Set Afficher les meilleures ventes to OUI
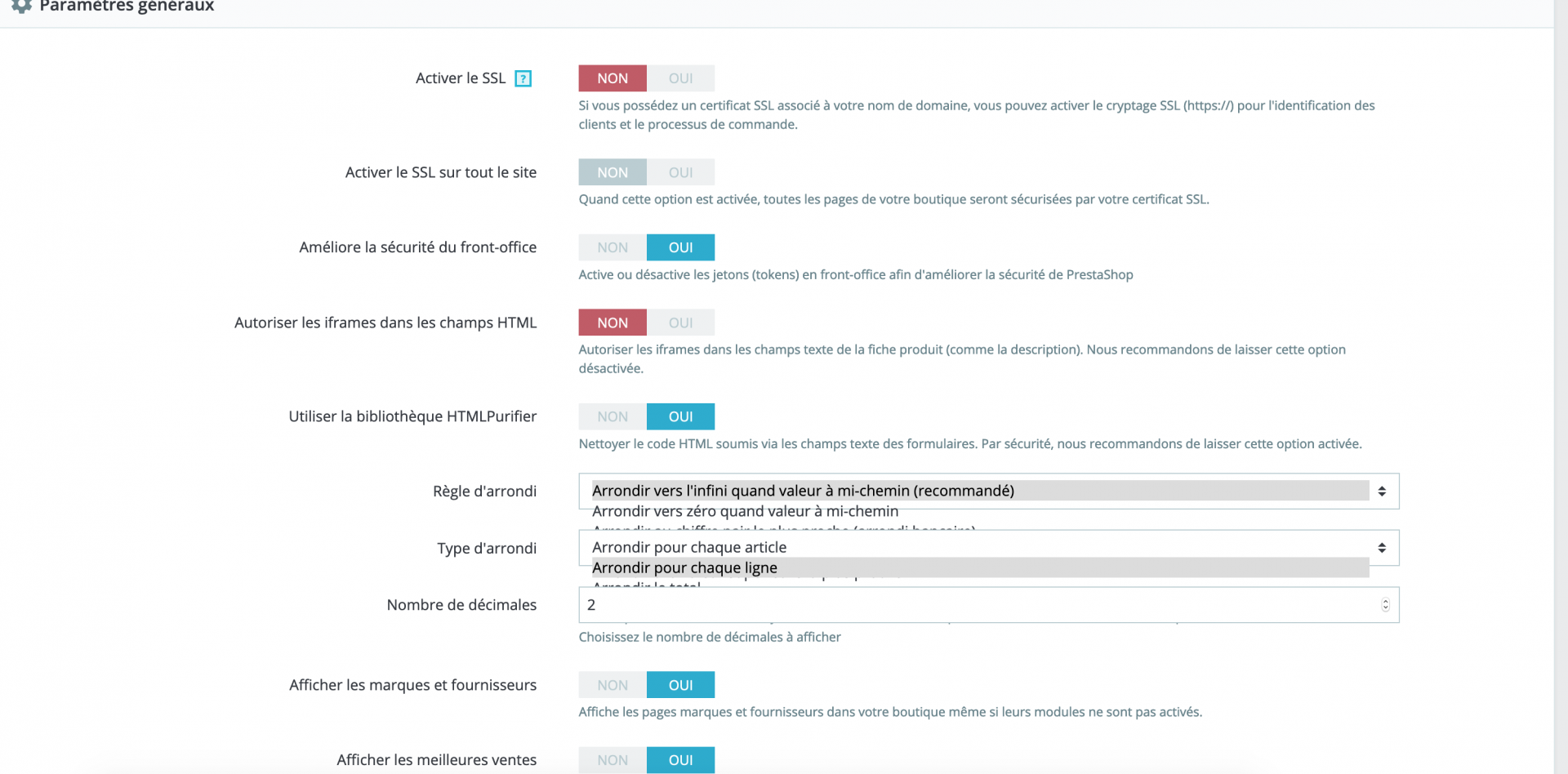 (680, 760)
